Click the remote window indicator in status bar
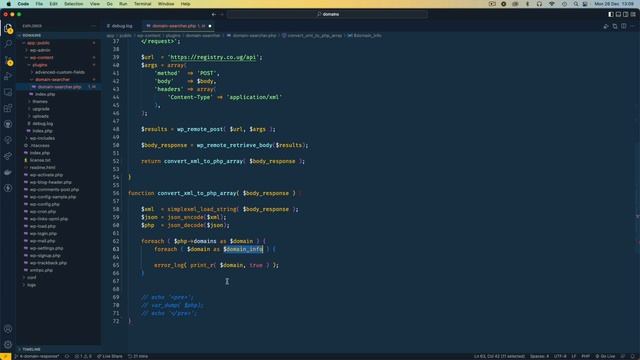The image size is (640, 360). pyautogui.click(x=5, y=356)
